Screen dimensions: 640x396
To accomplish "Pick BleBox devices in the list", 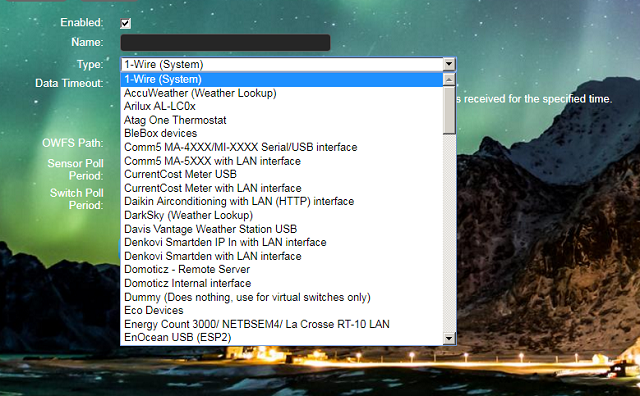I will (x=282, y=133).
